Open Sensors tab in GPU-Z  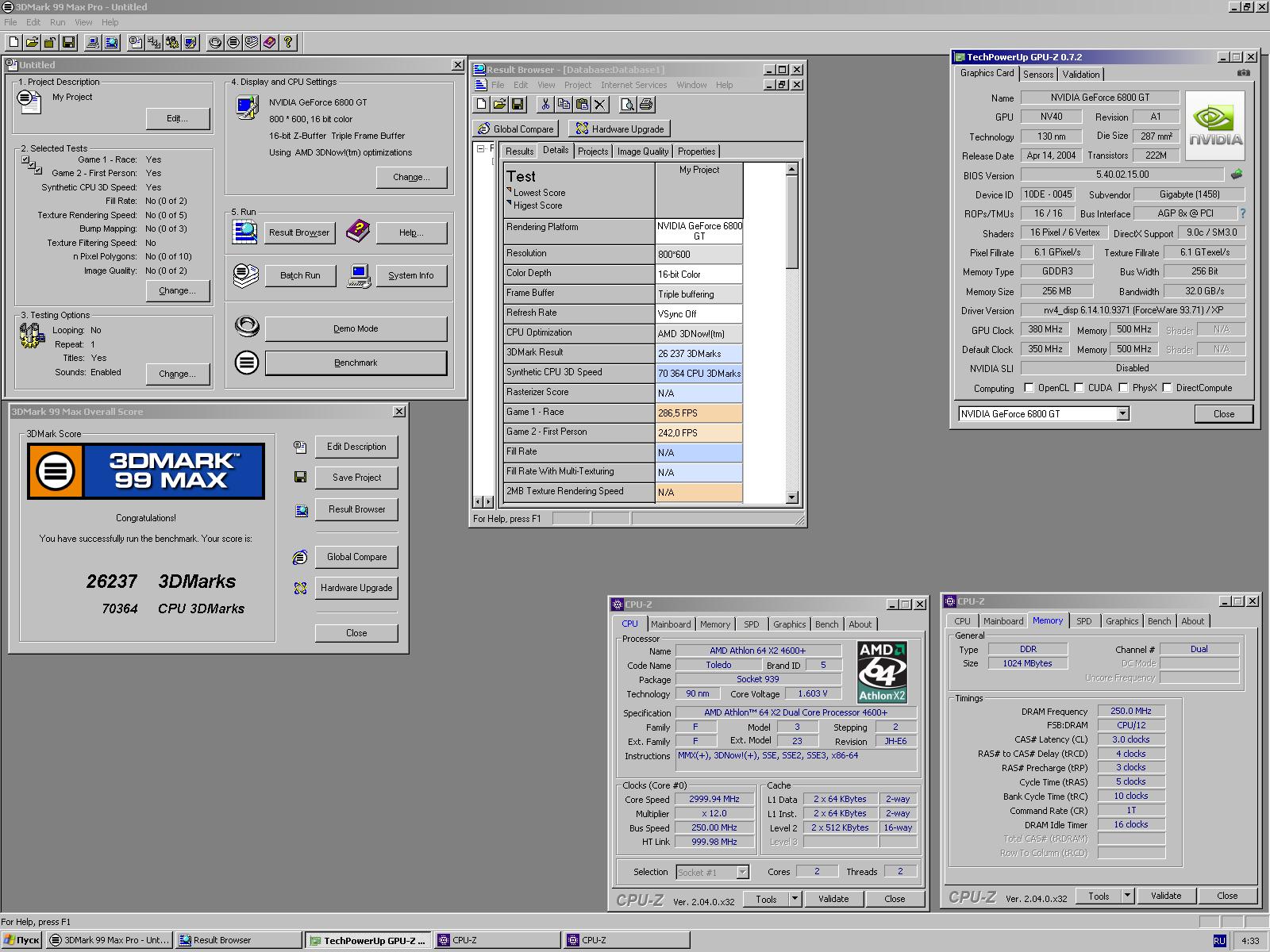pos(1038,75)
